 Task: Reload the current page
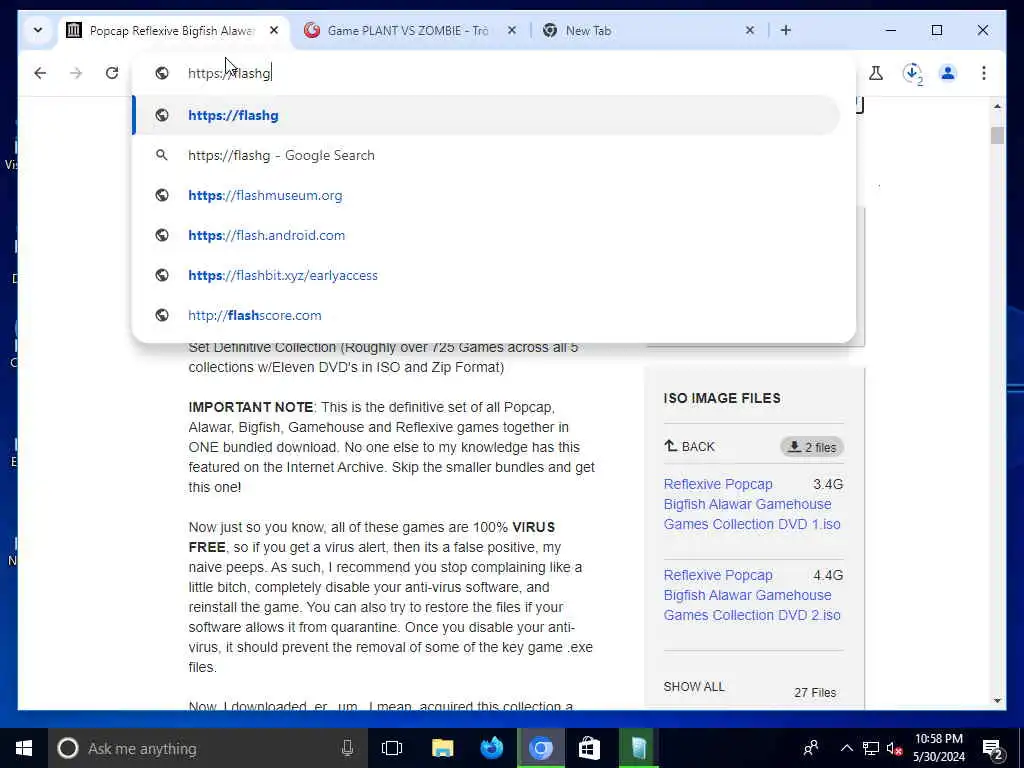tap(112, 73)
